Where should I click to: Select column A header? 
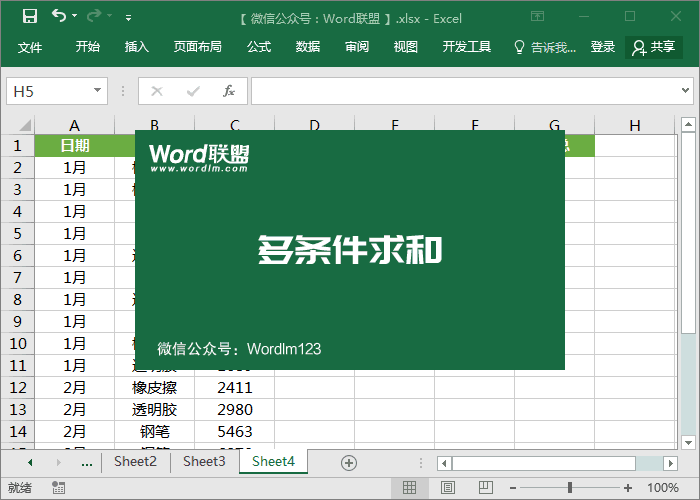tap(75, 125)
